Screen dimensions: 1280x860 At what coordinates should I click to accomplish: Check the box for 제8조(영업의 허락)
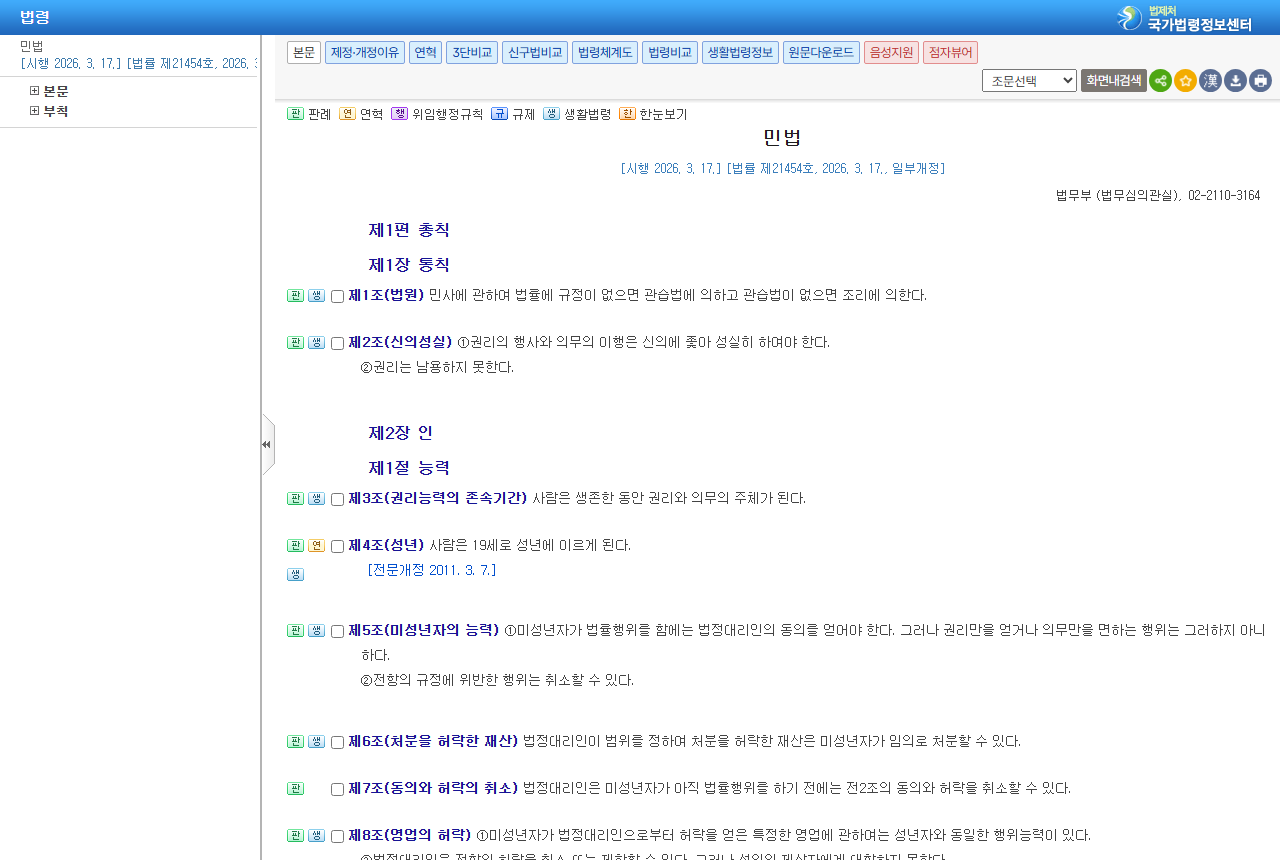337,837
